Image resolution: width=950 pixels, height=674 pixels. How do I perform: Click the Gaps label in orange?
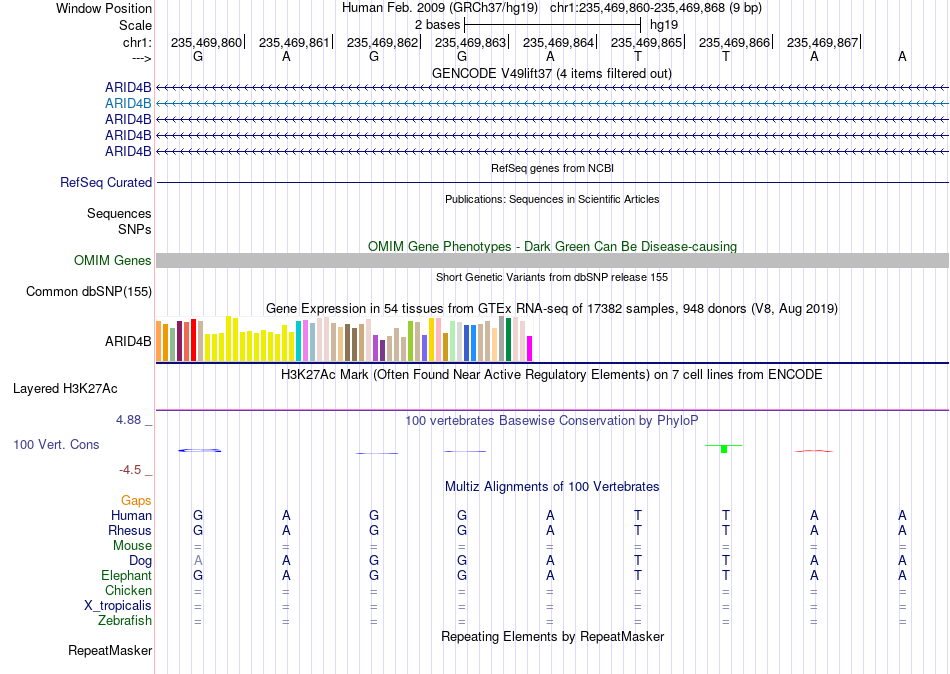[136, 501]
